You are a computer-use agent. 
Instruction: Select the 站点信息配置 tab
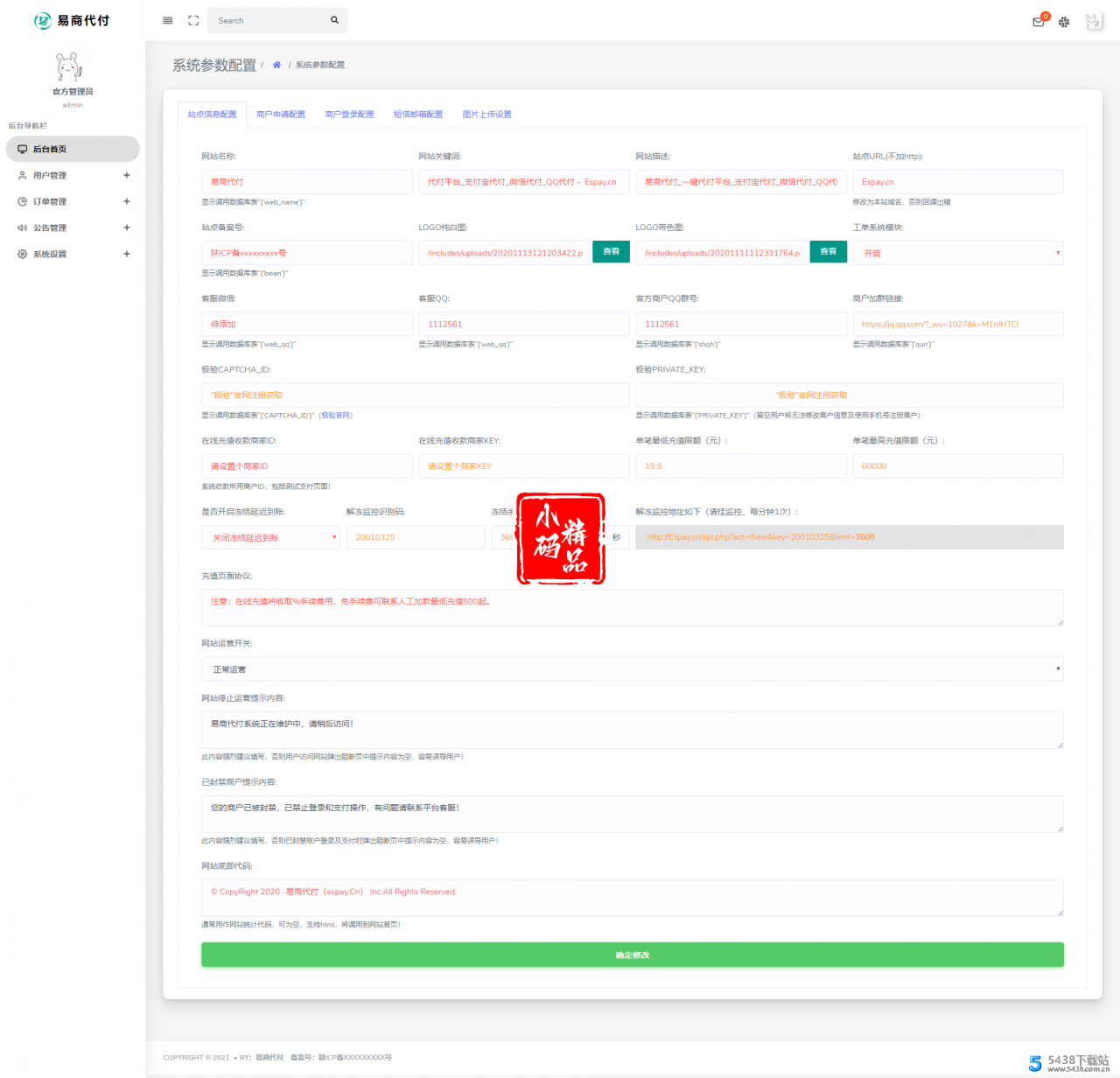point(212,115)
